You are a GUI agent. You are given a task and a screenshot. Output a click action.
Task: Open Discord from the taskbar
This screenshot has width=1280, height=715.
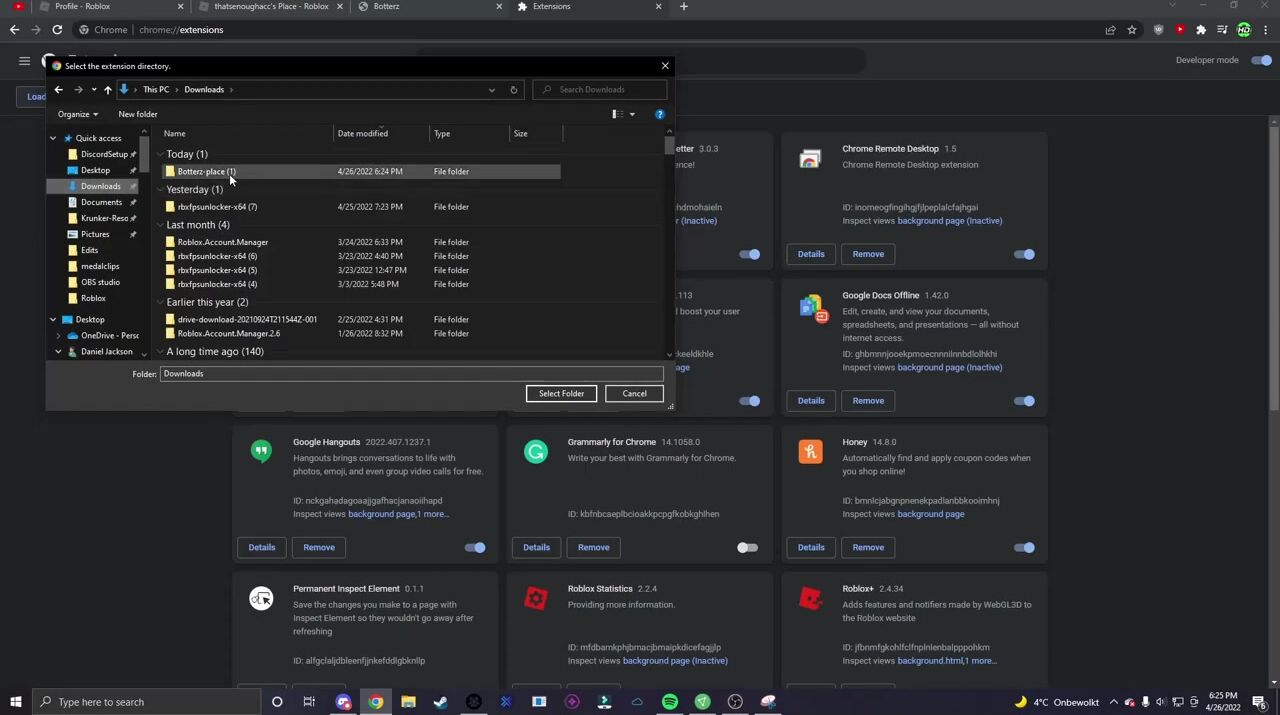pyautogui.click(x=343, y=702)
